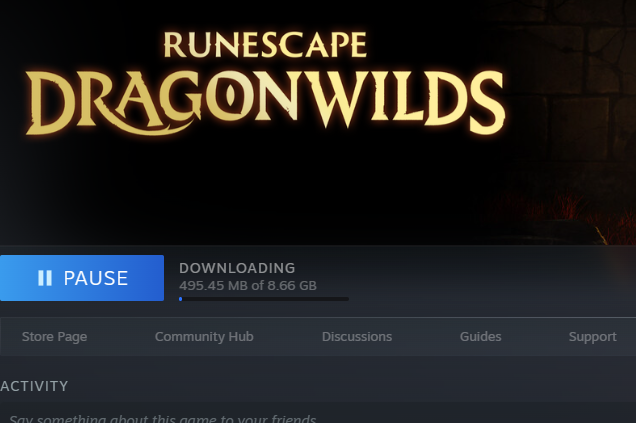Open the Store Page tab
Image resolution: width=636 pixels, height=423 pixels.
(x=54, y=337)
